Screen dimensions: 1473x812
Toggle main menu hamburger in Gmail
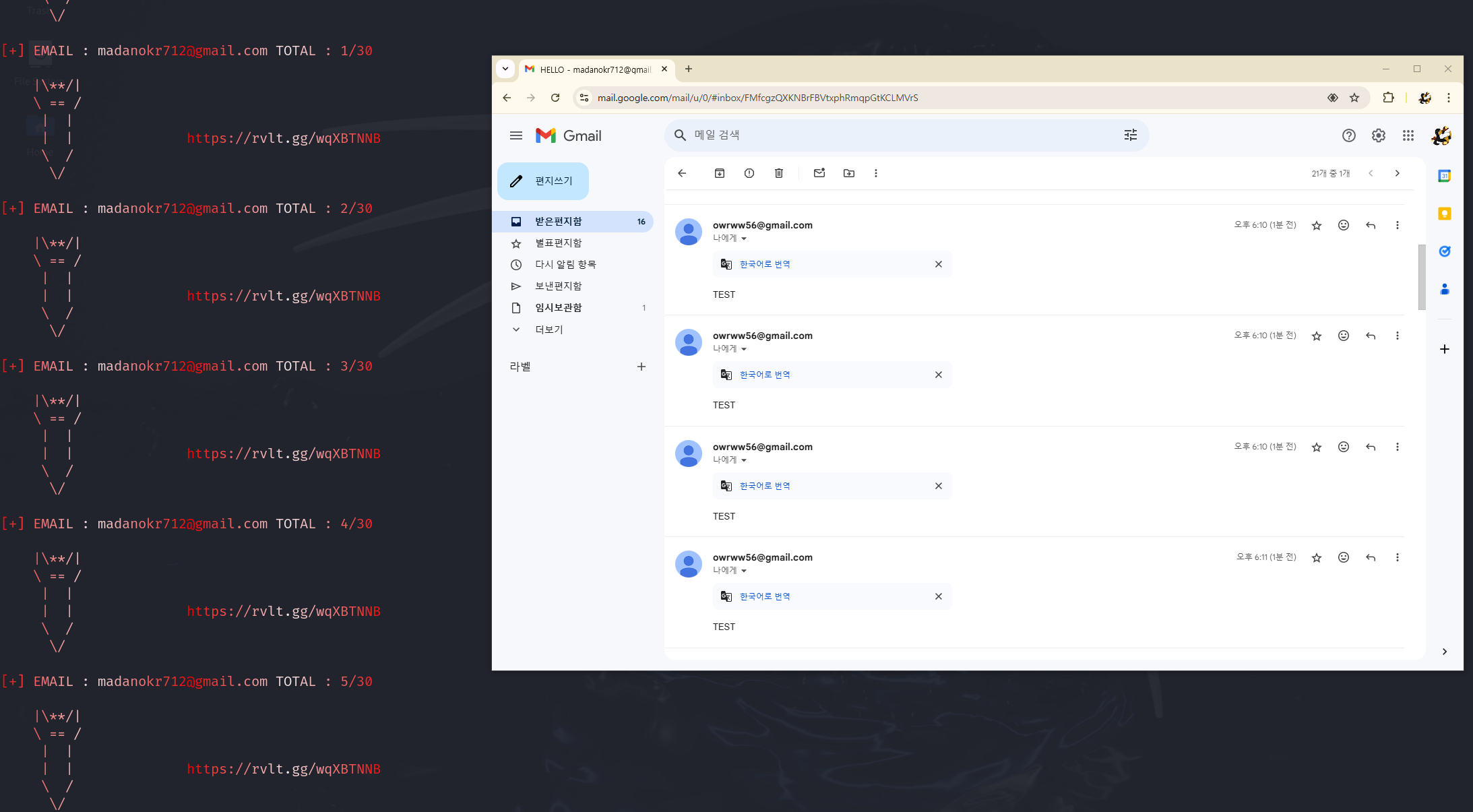tap(516, 135)
